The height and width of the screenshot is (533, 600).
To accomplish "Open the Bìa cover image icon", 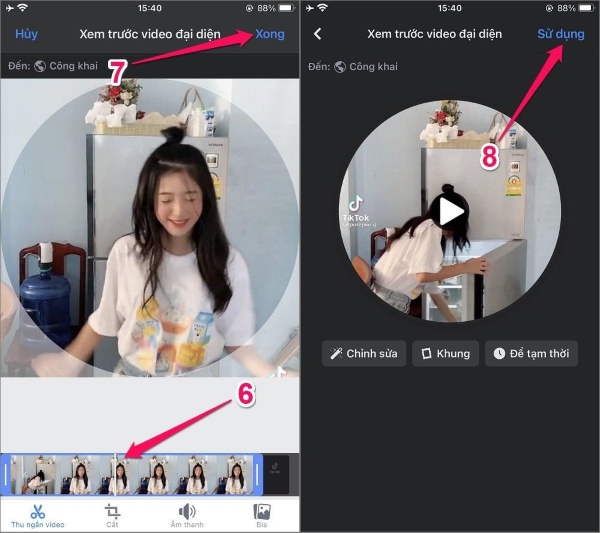I will point(261,511).
